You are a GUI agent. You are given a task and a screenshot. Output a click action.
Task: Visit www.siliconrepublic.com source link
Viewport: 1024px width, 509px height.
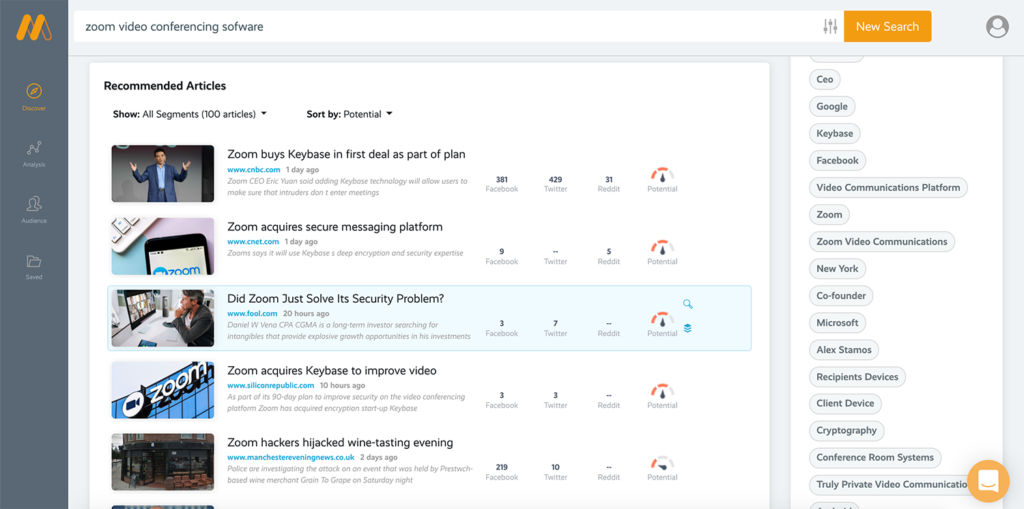point(271,386)
